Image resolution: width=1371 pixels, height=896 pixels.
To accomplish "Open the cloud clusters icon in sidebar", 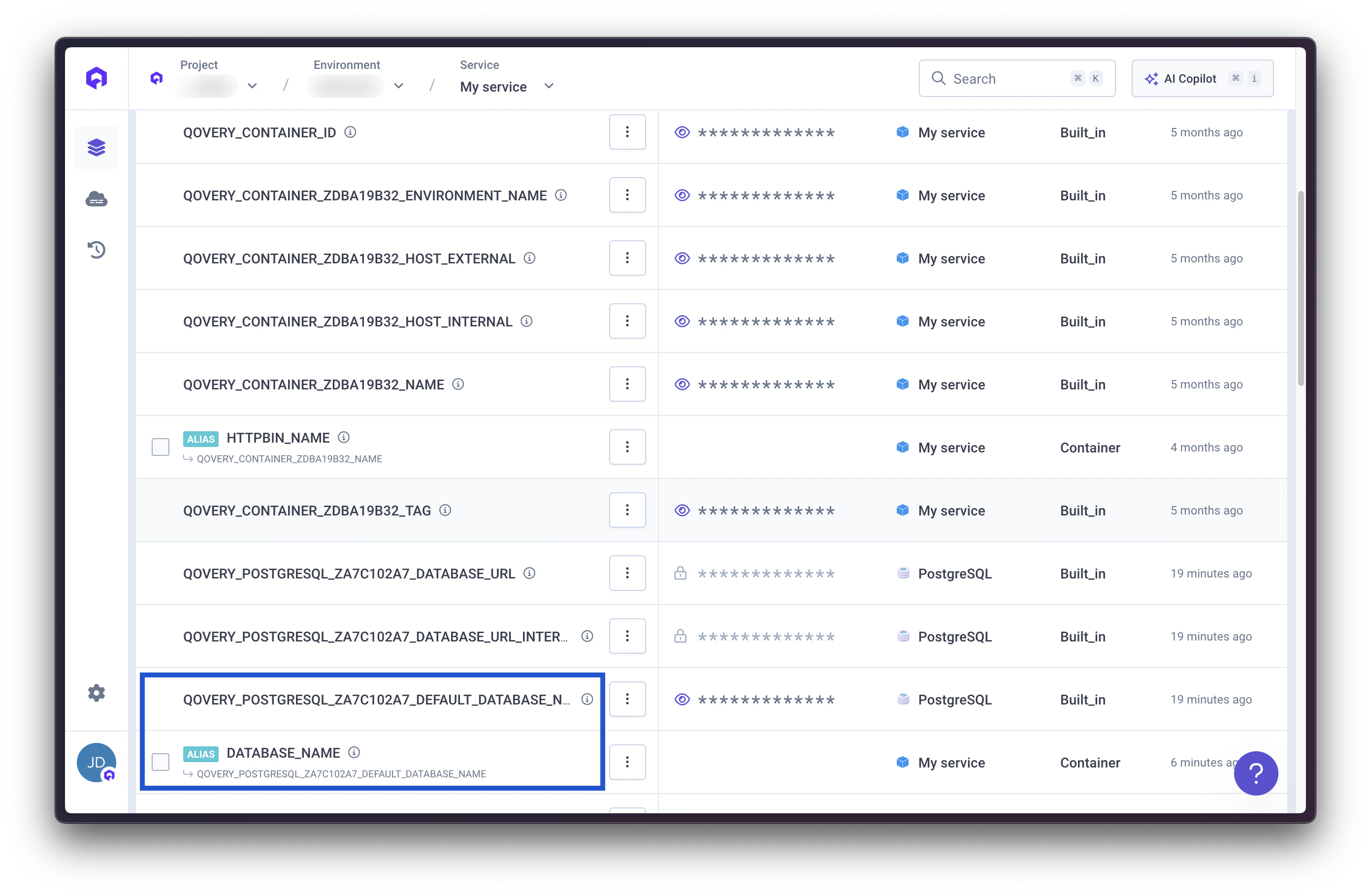I will click(96, 199).
